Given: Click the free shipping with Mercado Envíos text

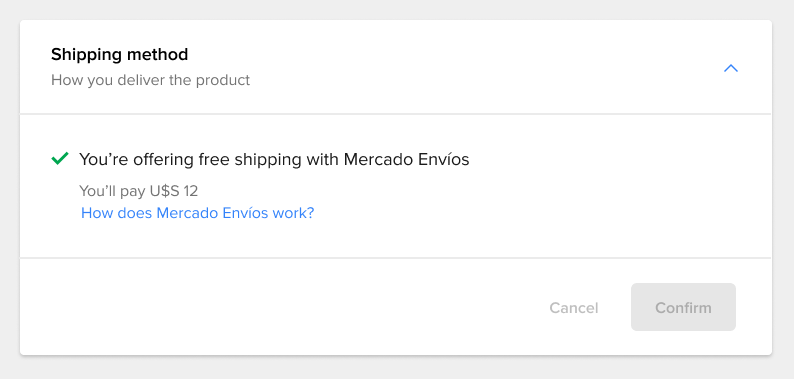Looking at the screenshot, I should [274, 160].
